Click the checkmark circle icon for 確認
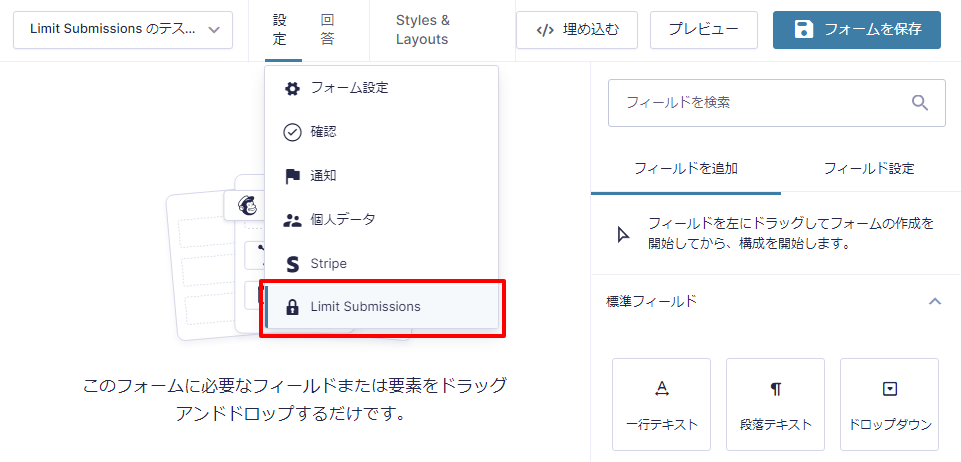Image resolution: width=961 pixels, height=462 pixels. coord(292,132)
